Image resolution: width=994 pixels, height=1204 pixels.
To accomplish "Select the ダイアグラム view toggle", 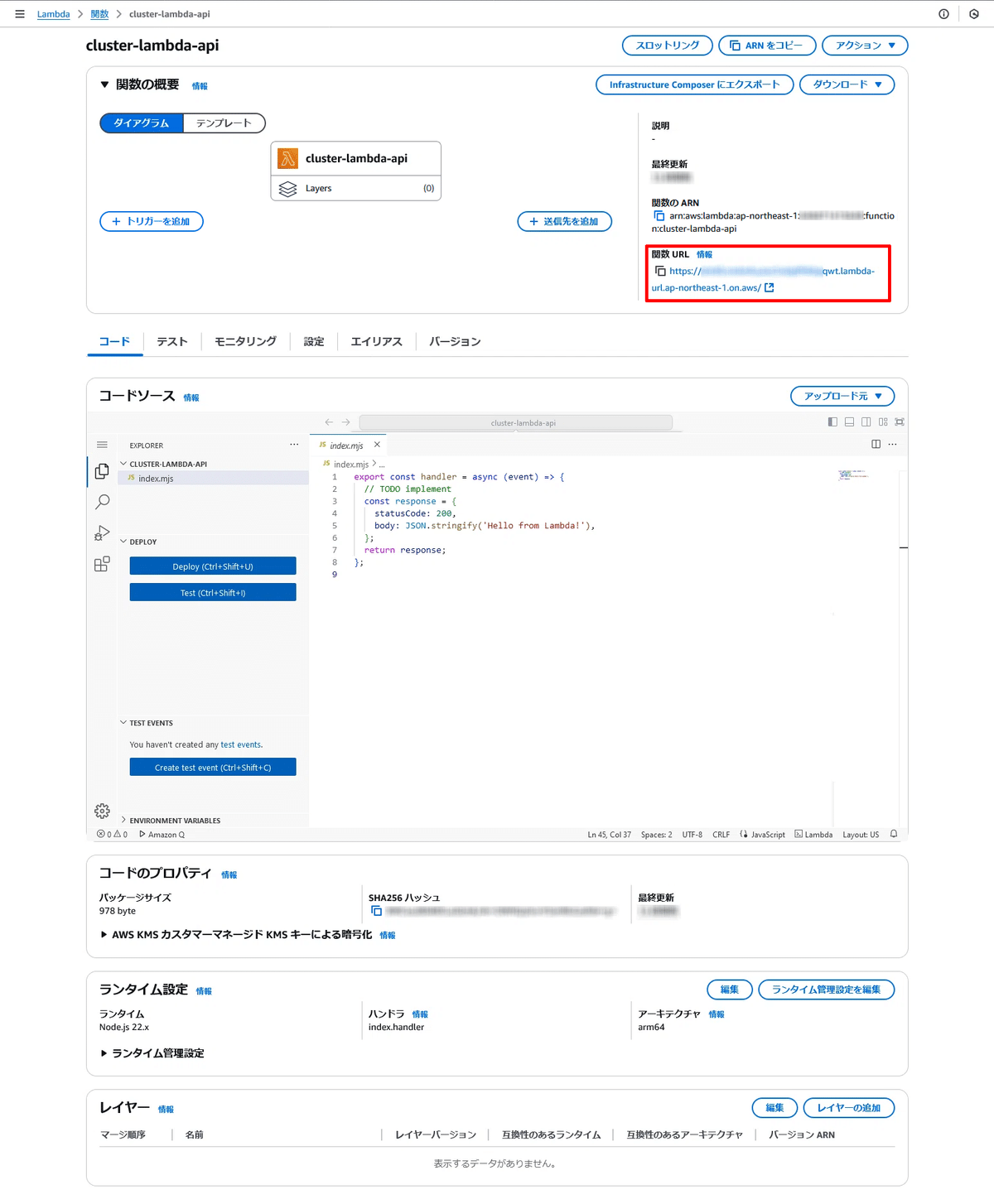I will tap(142, 123).
